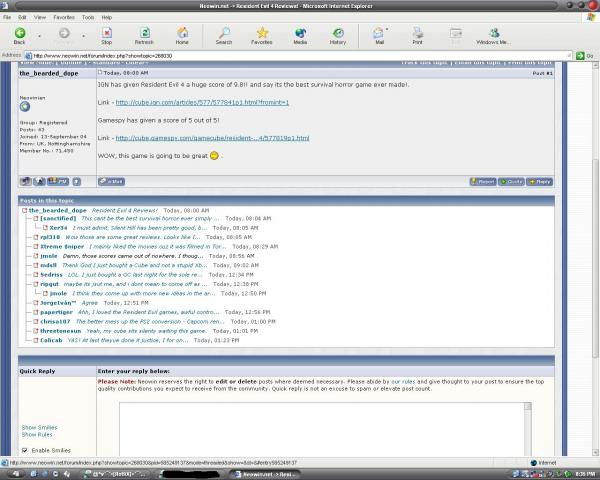Click the page vertical scrollbar thumb
600x480 pixels.
(x=595, y=258)
